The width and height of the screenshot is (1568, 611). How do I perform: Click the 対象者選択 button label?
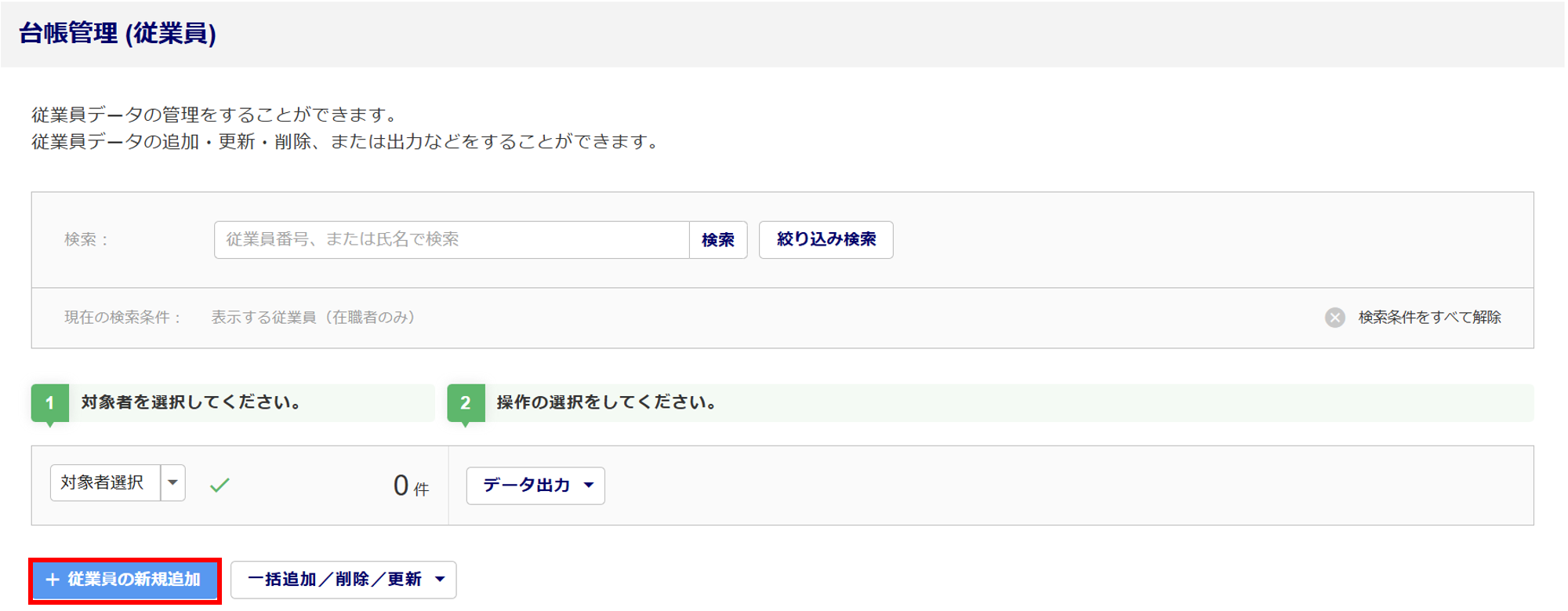pyautogui.click(x=104, y=482)
